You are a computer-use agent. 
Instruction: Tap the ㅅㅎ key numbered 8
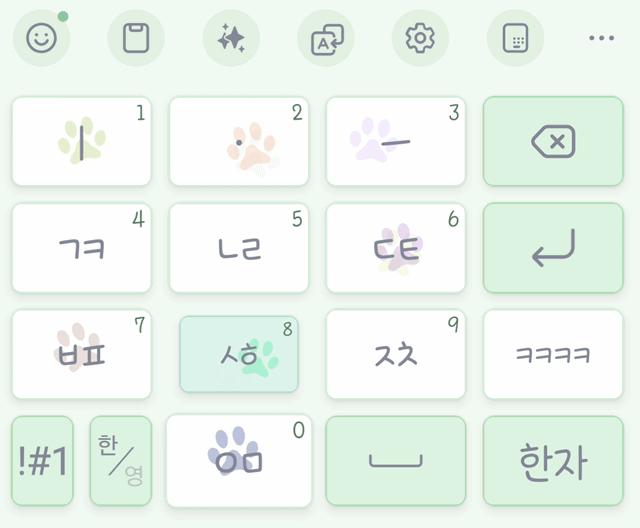coord(239,354)
